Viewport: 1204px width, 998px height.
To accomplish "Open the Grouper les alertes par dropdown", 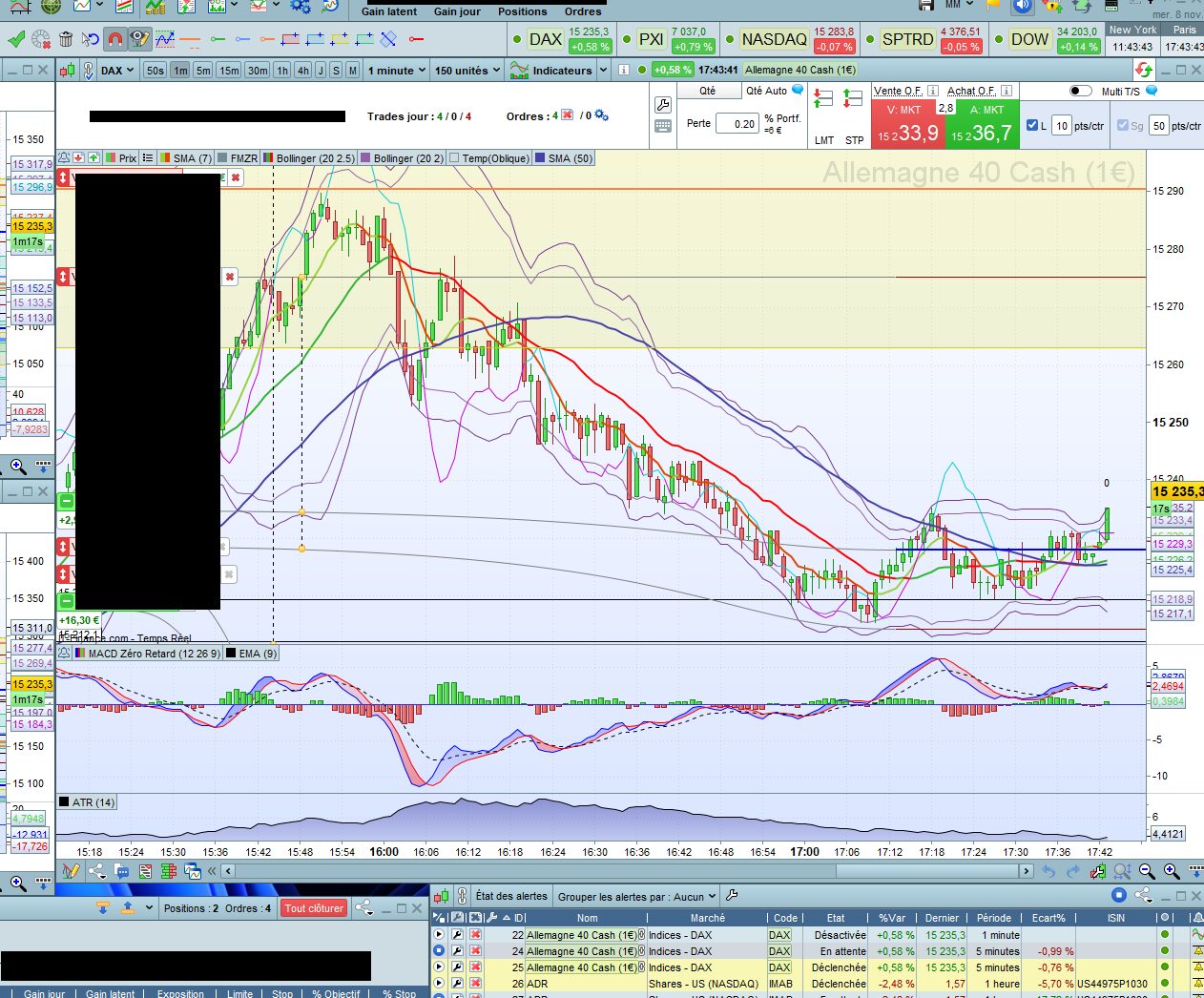I will click(637, 897).
